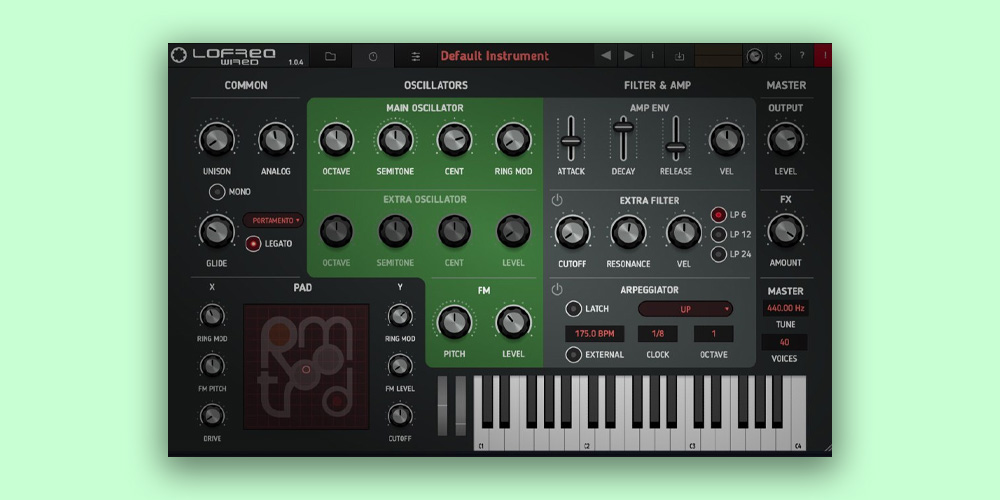1000x500 pixels.
Task: Click the Extra Filter Cutoff knob
Action: tap(572, 232)
